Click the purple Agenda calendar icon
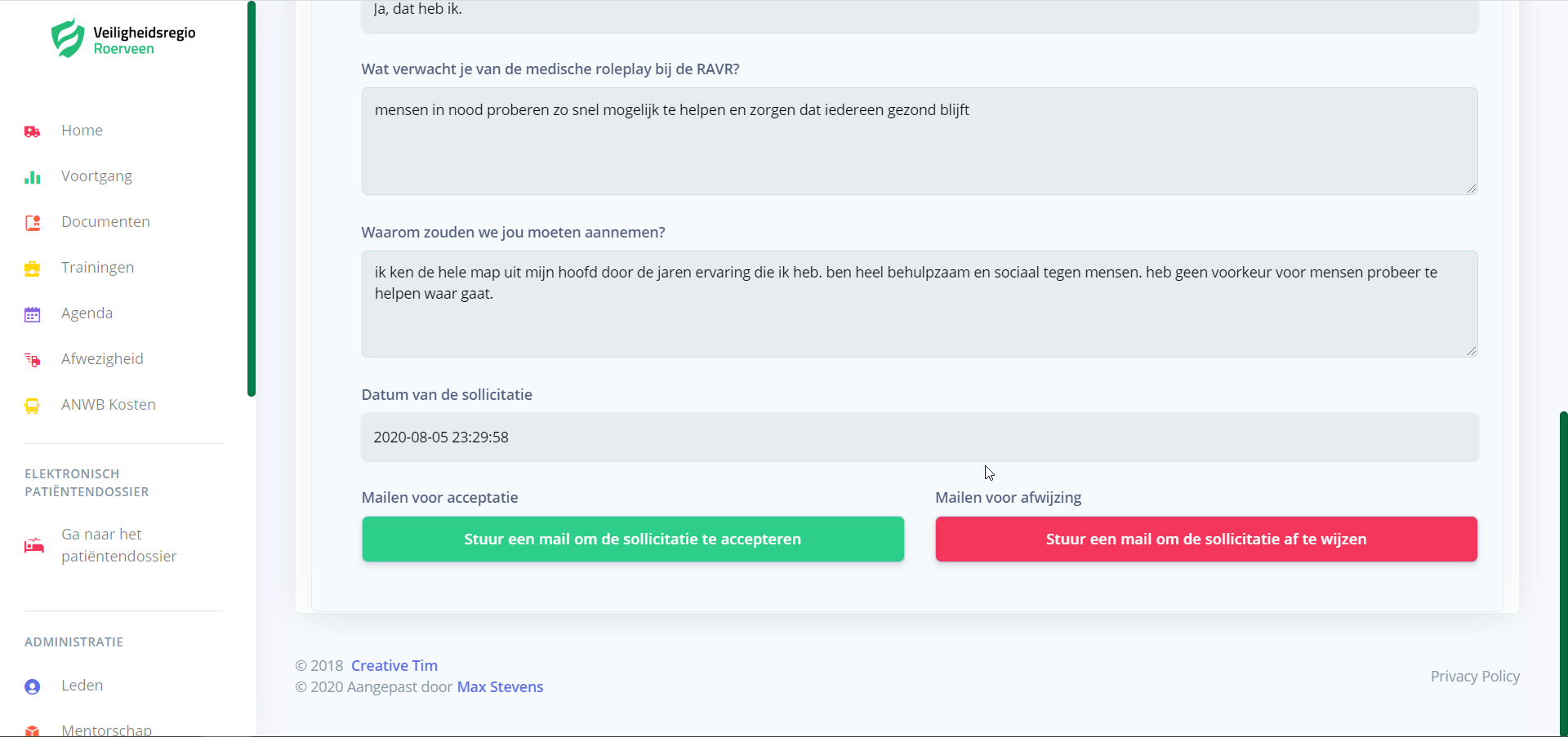 click(x=33, y=314)
